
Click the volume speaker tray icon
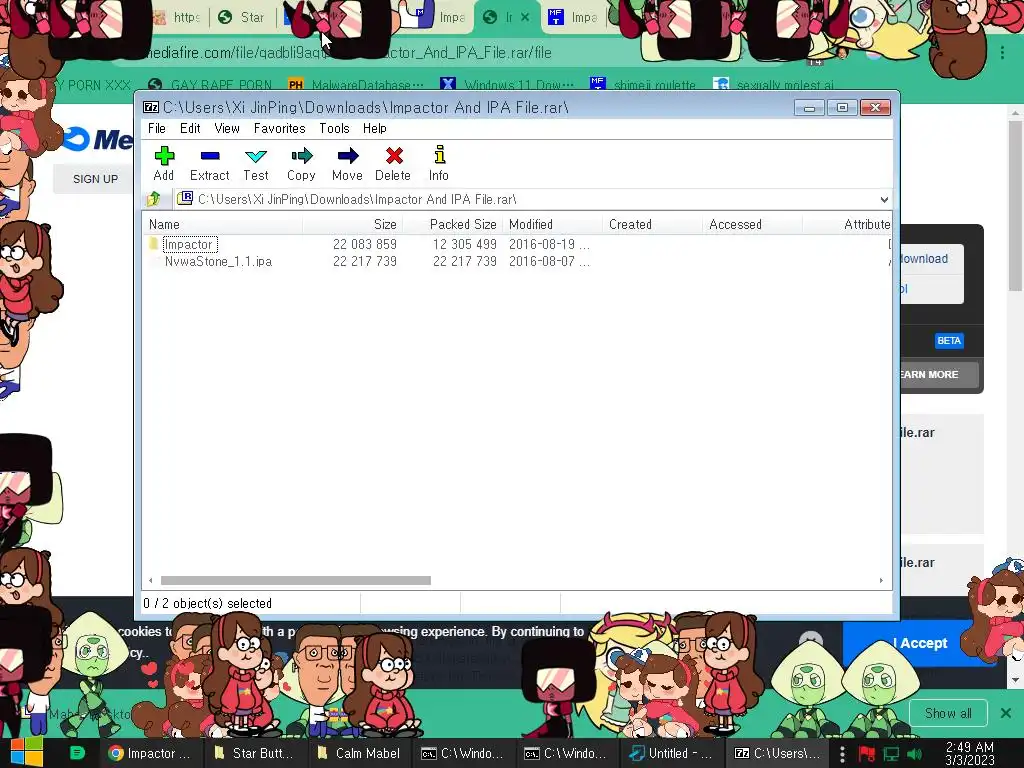click(914, 754)
